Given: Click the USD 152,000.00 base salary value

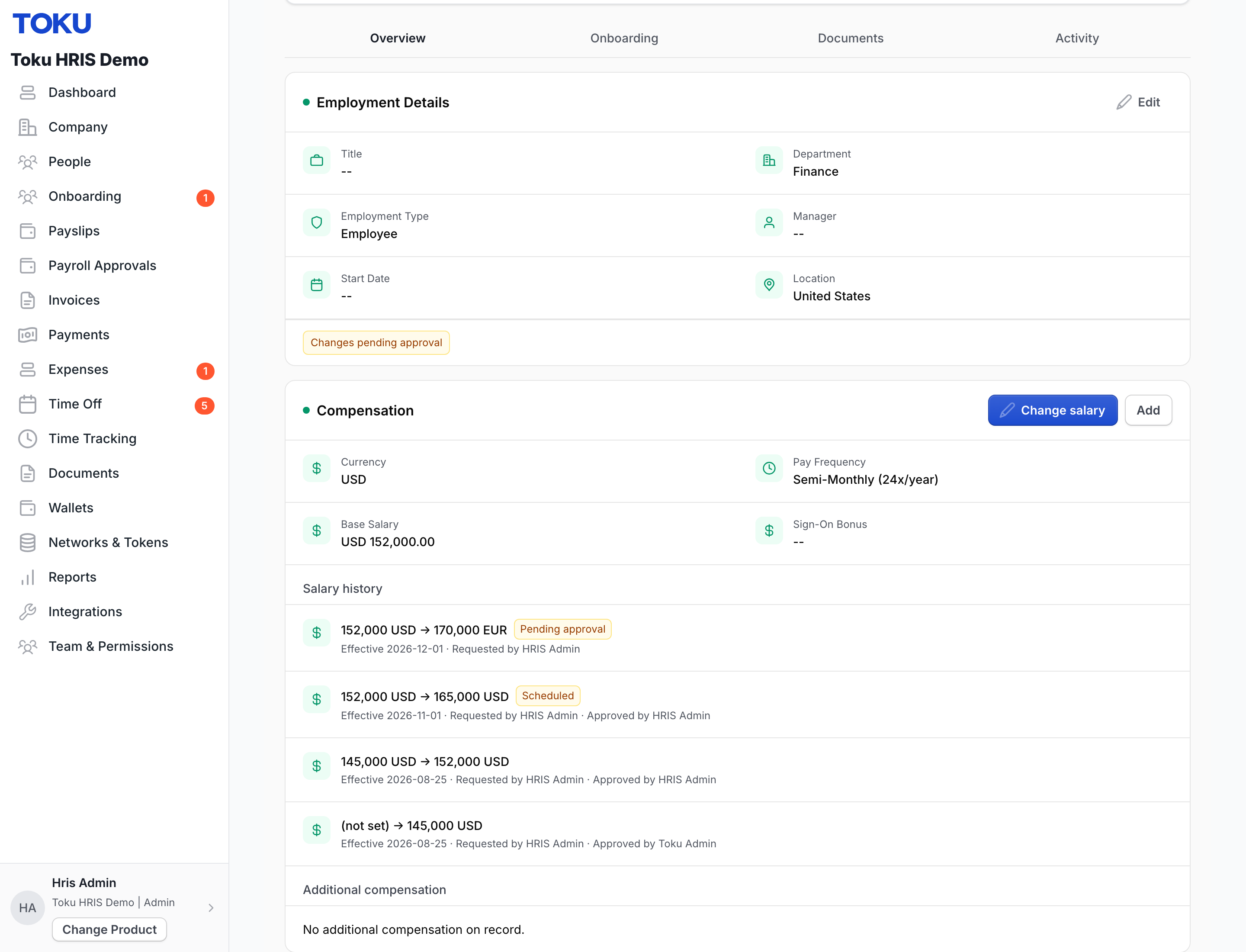Looking at the screenshot, I should pyautogui.click(x=388, y=542).
